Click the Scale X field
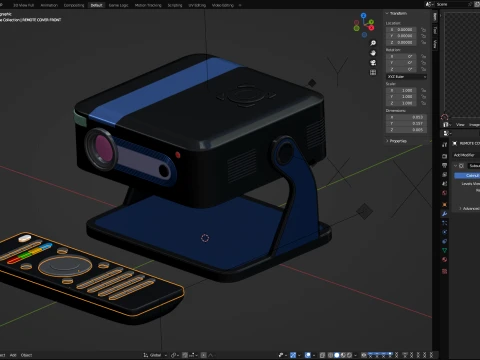The image size is (480, 360). click(401, 90)
